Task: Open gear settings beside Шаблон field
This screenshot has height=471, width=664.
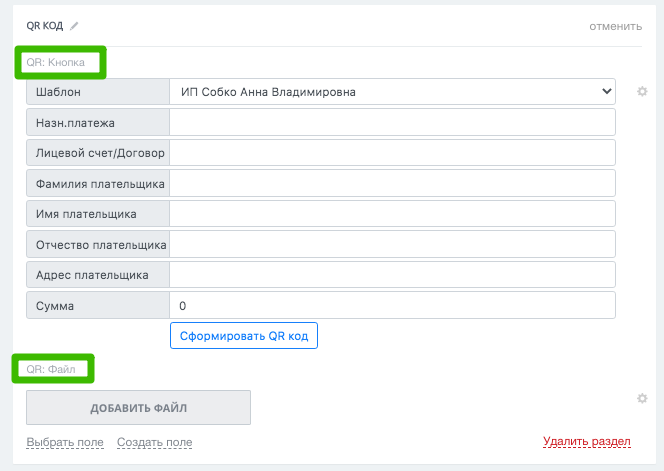Action: tap(642, 91)
